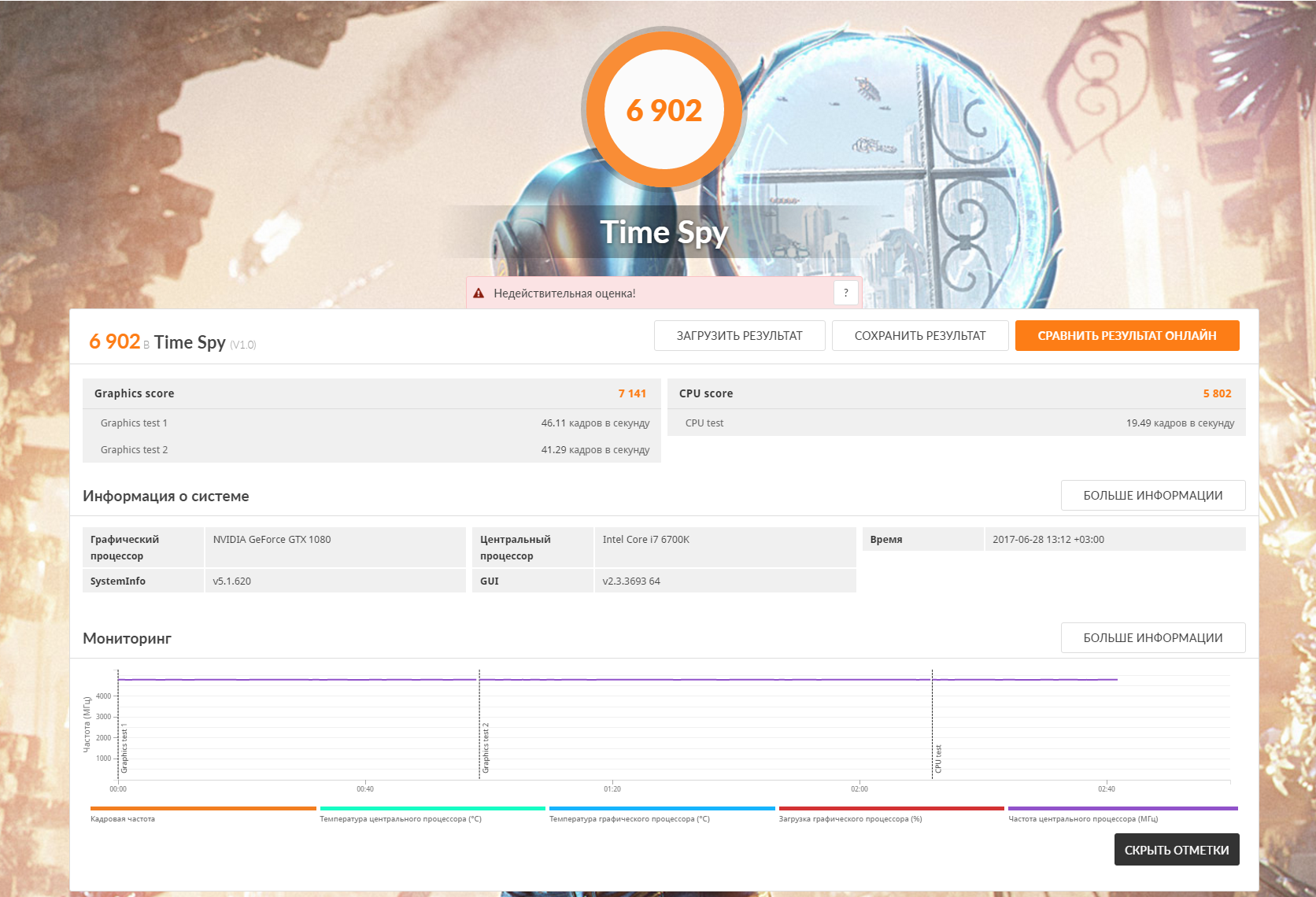Click the Недействительная оценка! warning text
The image size is (1316, 897).
tap(564, 293)
